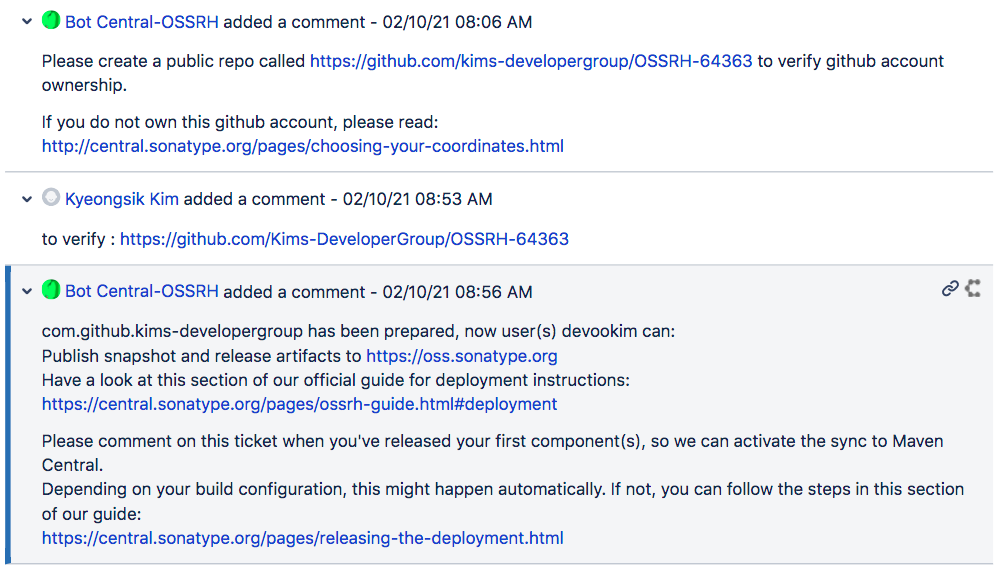
Task: Open Bot Central-OSSRH profile from 08:56 AM comment
Action: pyautogui.click(x=142, y=292)
